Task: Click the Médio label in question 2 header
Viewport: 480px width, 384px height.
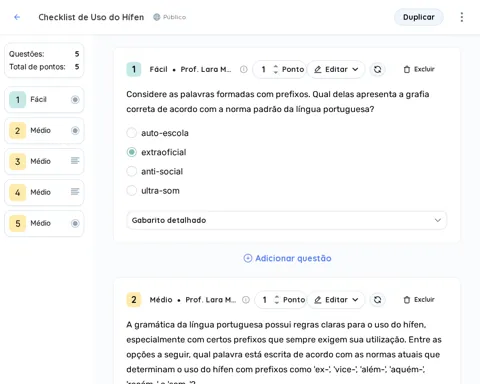Action: (x=161, y=300)
